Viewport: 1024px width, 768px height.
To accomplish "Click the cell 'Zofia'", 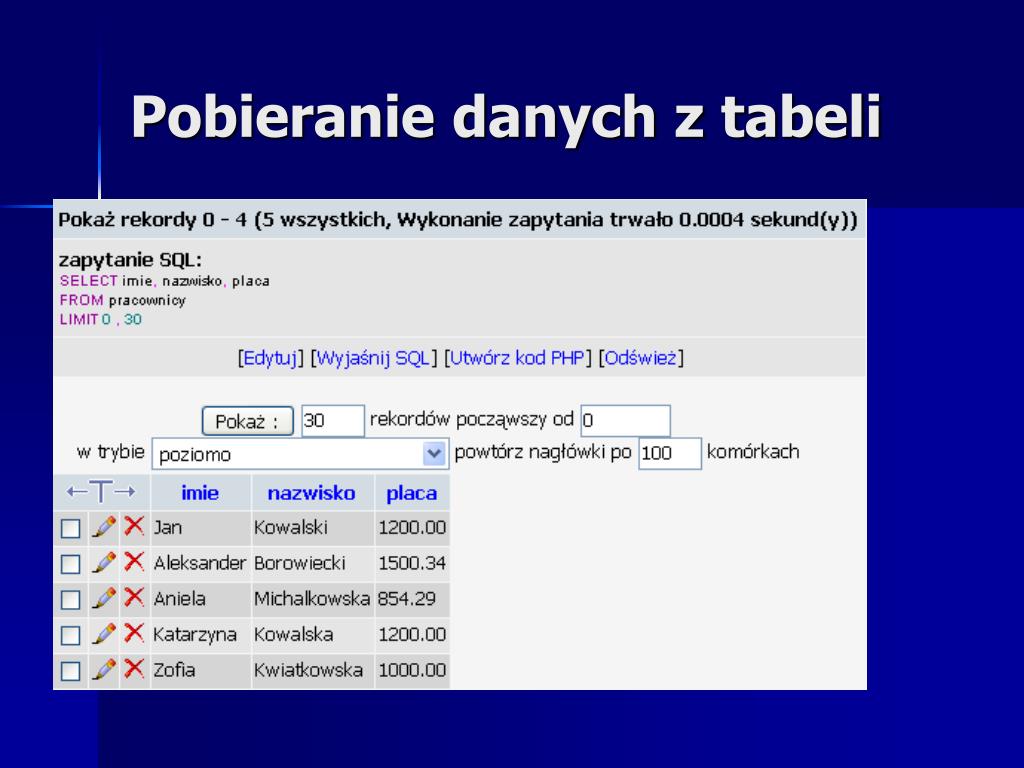I will pyautogui.click(x=200, y=670).
